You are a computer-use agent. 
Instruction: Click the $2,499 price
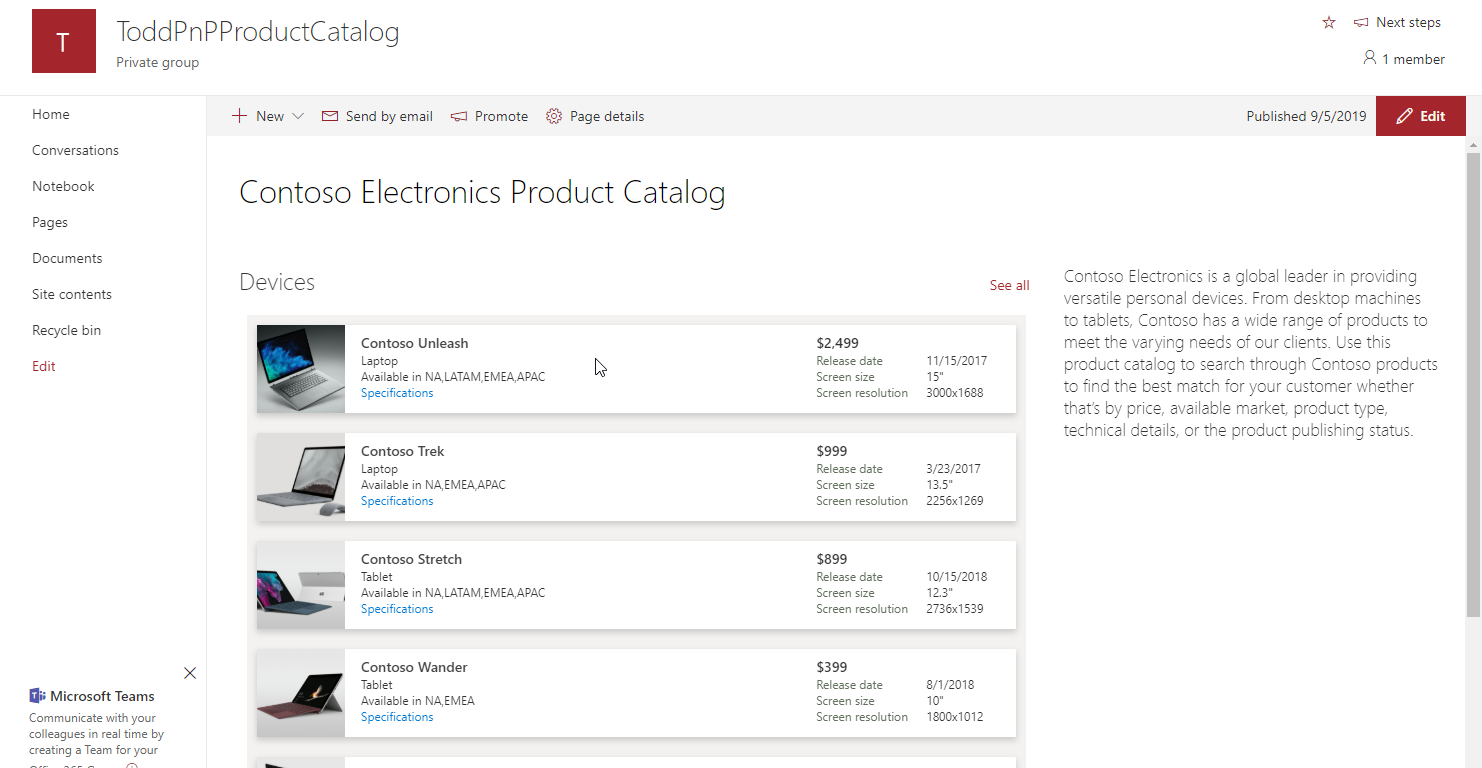pos(838,343)
